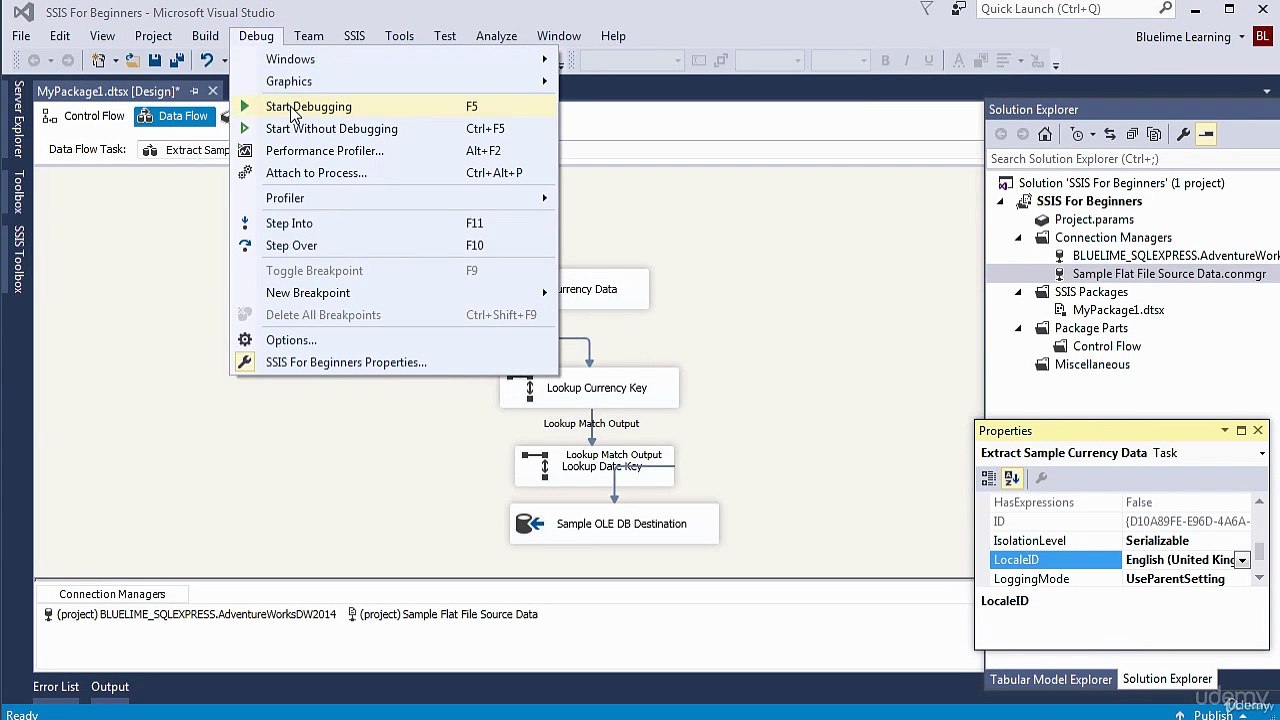Image resolution: width=1280 pixels, height=720 pixels.
Task: Select MyPackage1.dtsx in Solution Explorer
Action: (x=1118, y=310)
